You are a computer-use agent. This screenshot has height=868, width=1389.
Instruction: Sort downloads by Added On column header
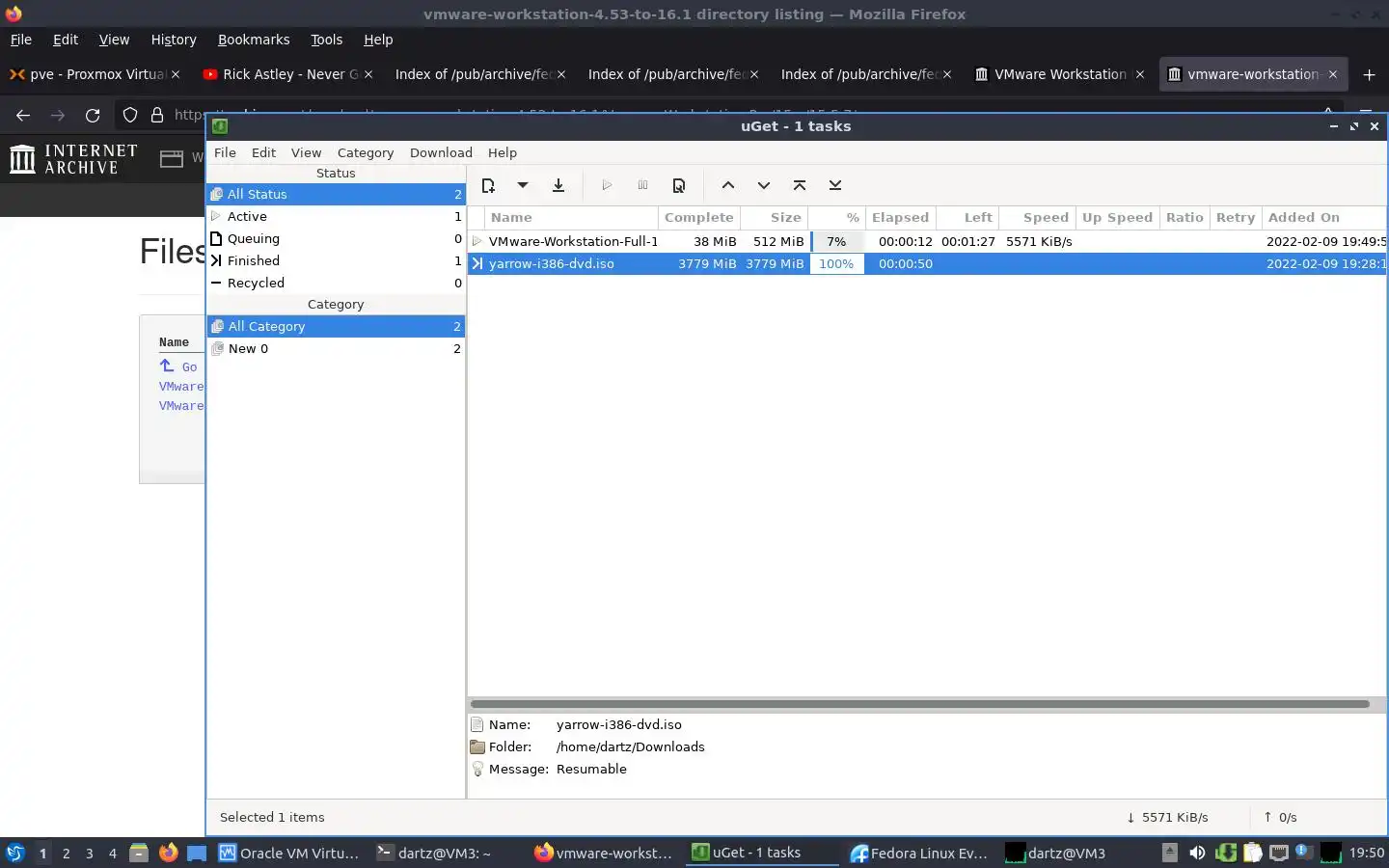pos(1323,217)
